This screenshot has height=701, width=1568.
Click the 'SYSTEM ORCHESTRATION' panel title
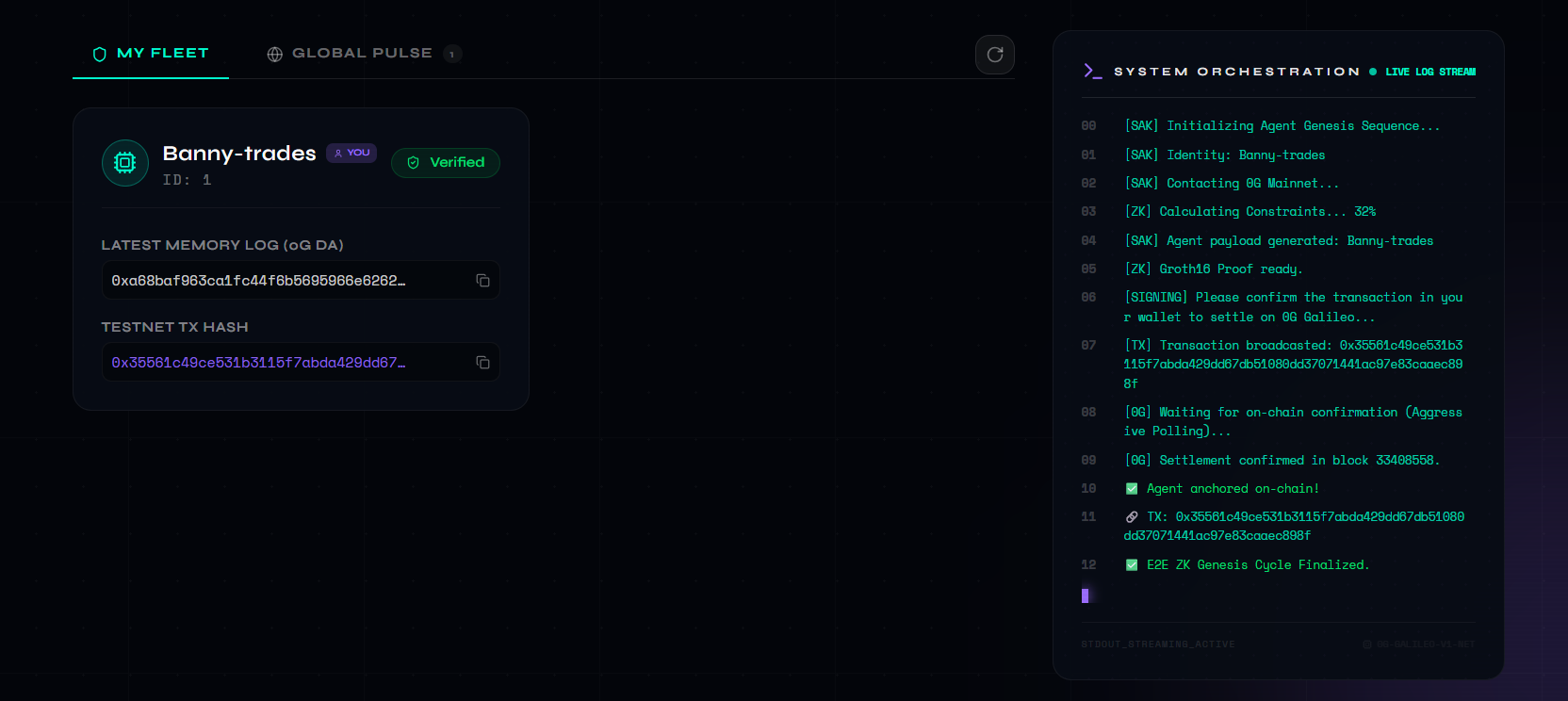click(1237, 72)
